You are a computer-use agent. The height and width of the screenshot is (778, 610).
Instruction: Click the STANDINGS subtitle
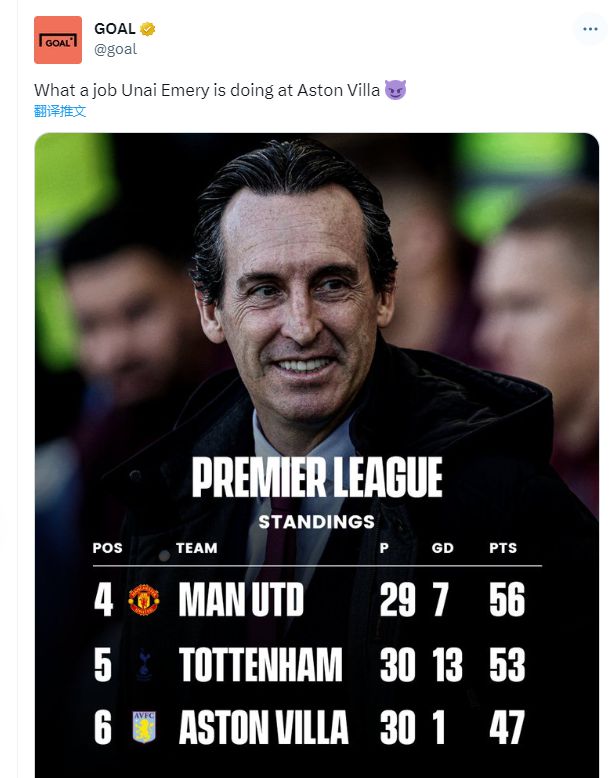[316, 521]
